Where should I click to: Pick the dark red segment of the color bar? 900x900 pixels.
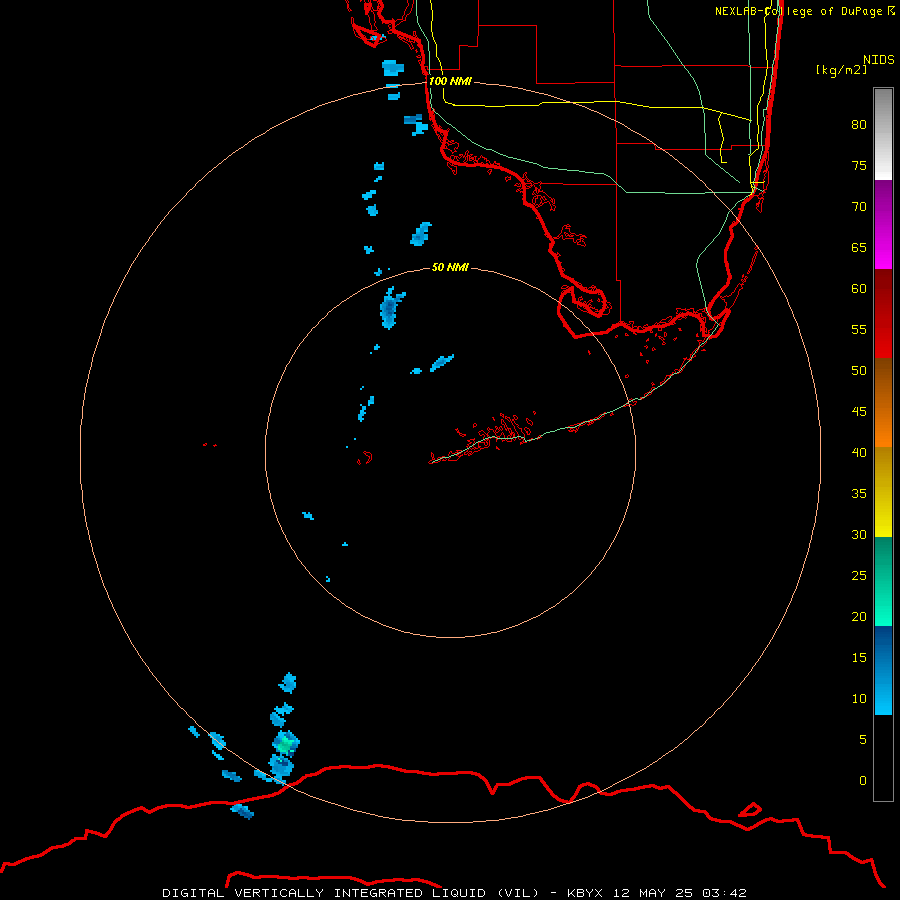click(883, 314)
